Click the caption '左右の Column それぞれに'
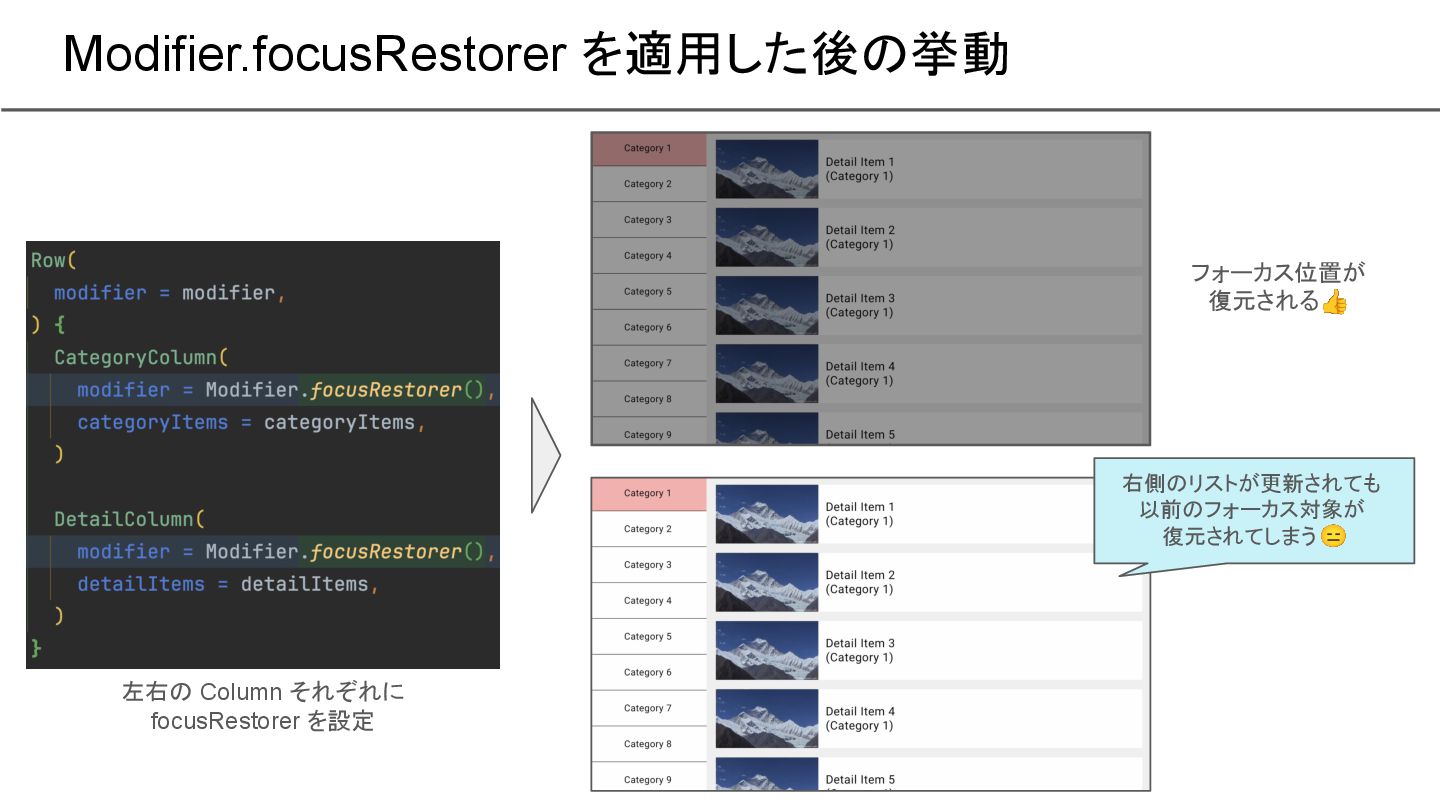Image resolution: width=1440 pixels, height=810 pixels. click(x=263, y=691)
